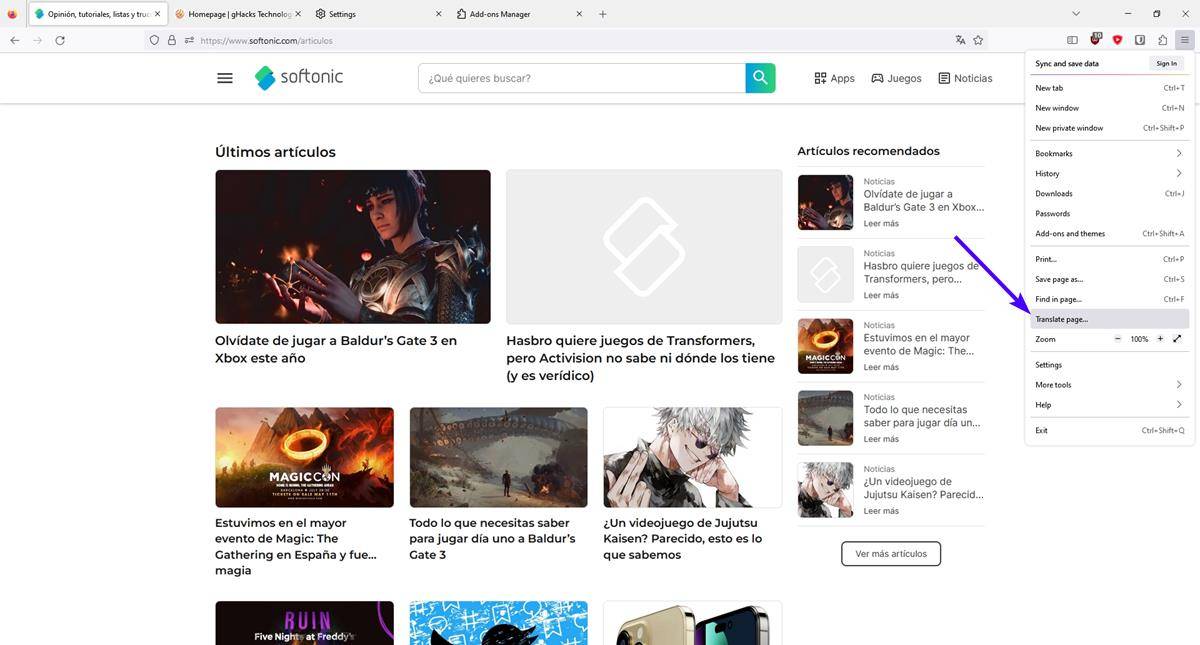Expand the Help submenu
Viewport: 1200px width, 645px height.
tap(1109, 405)
